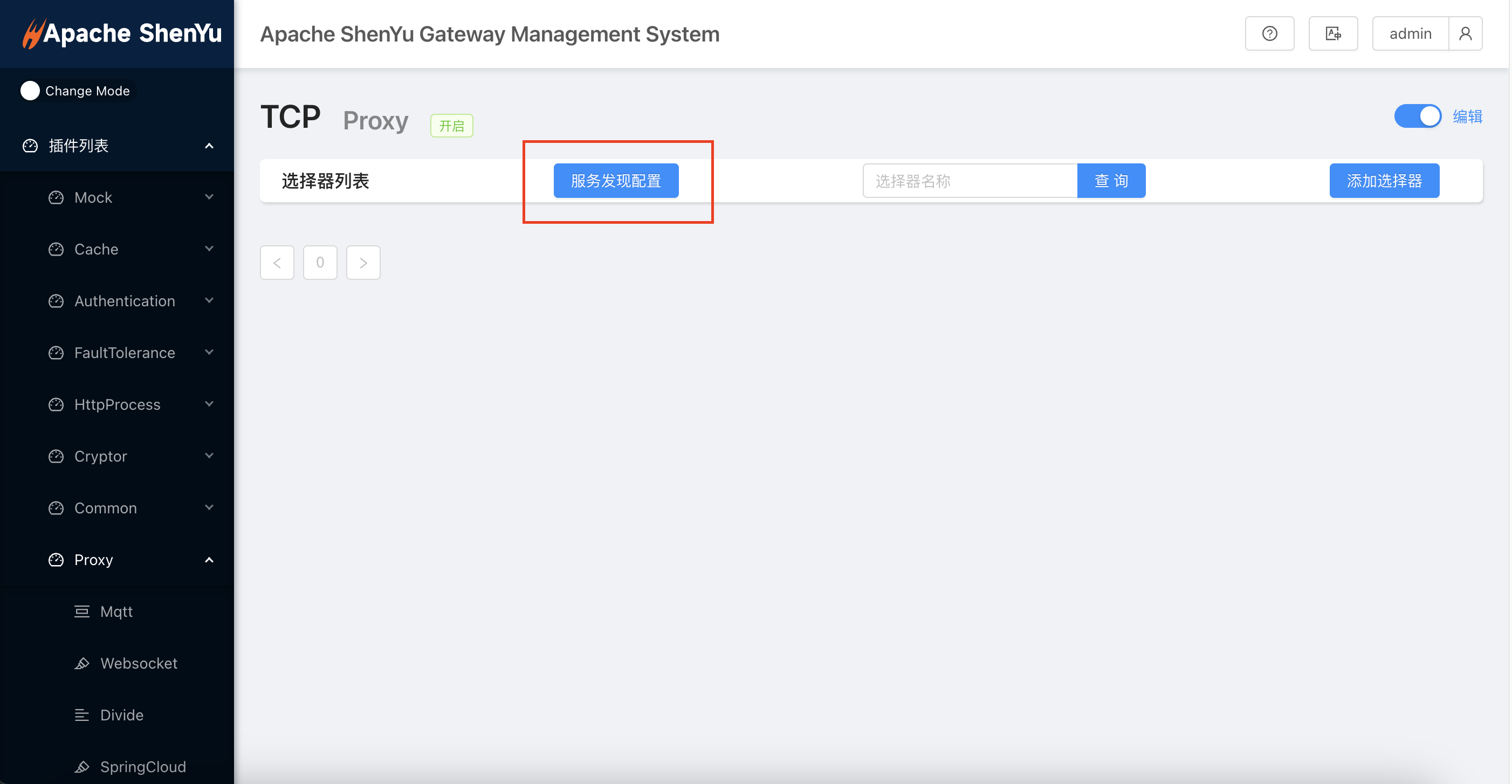The height and width of the screenshot is (784, 1512).
Task: Click the 服务发现配置 button
Action: coord(616,181)
